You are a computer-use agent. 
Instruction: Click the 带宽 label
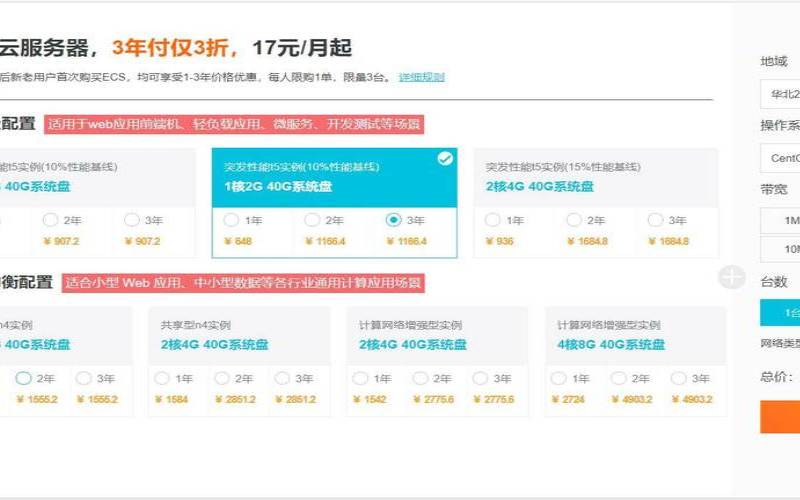[x=774, y=189]
